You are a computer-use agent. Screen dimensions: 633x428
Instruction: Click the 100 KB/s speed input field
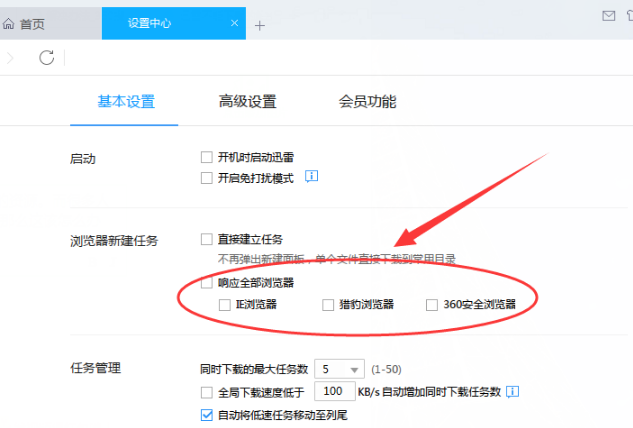point(337,391)
